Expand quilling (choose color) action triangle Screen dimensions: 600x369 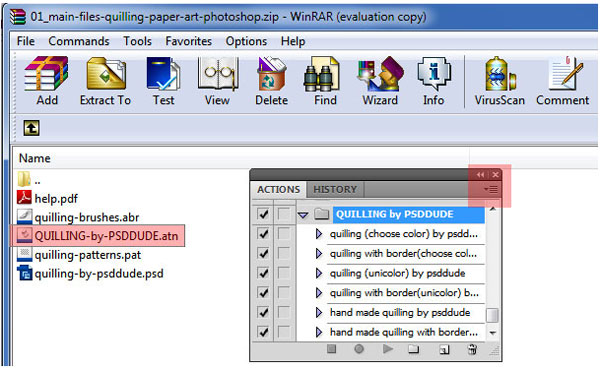click(319, 233)
